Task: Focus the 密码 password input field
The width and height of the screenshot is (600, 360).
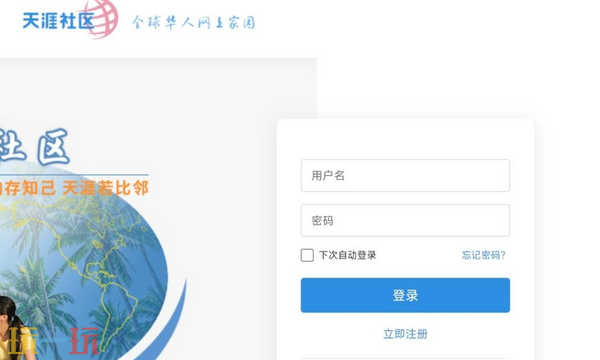Action: tap(405, 220)
